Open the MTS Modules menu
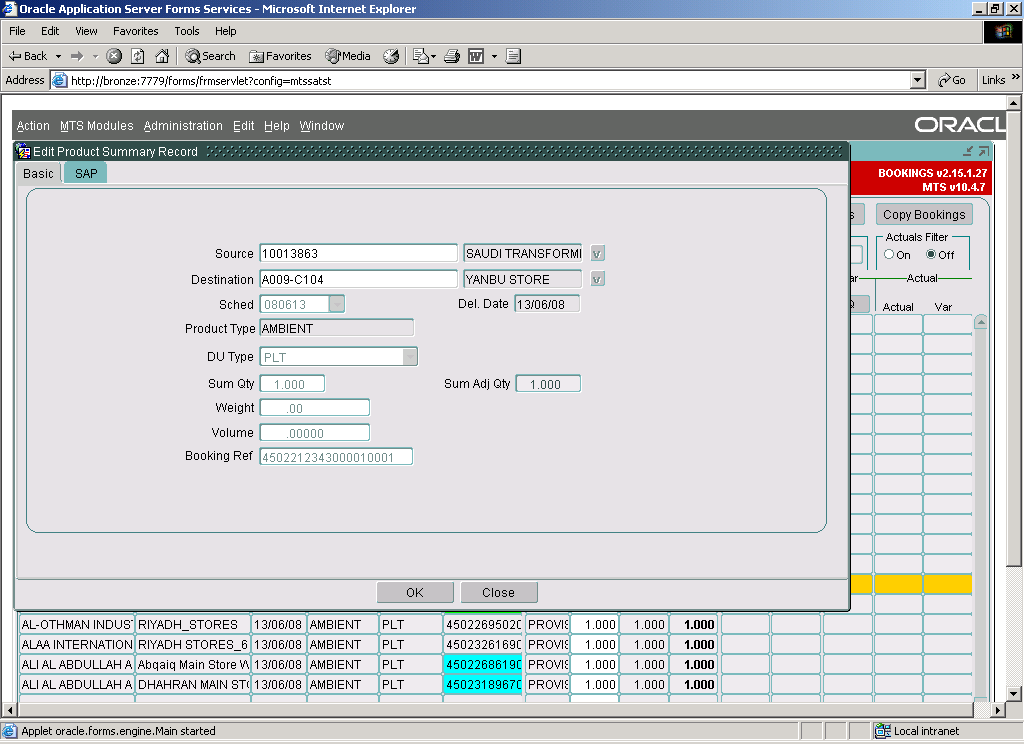This screenshot has width=1024, height=744. [x=97, y=125]
